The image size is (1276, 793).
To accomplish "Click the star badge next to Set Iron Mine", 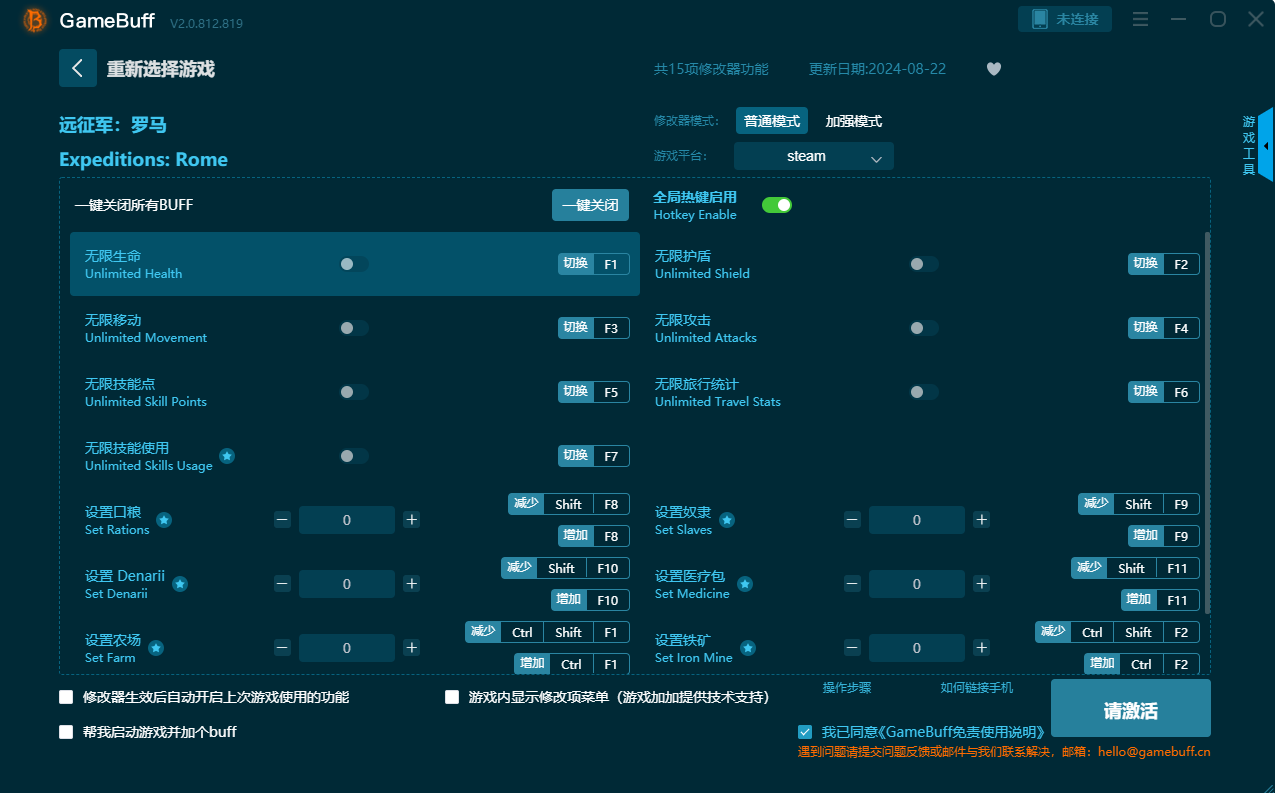I will [x=748, y=648].
